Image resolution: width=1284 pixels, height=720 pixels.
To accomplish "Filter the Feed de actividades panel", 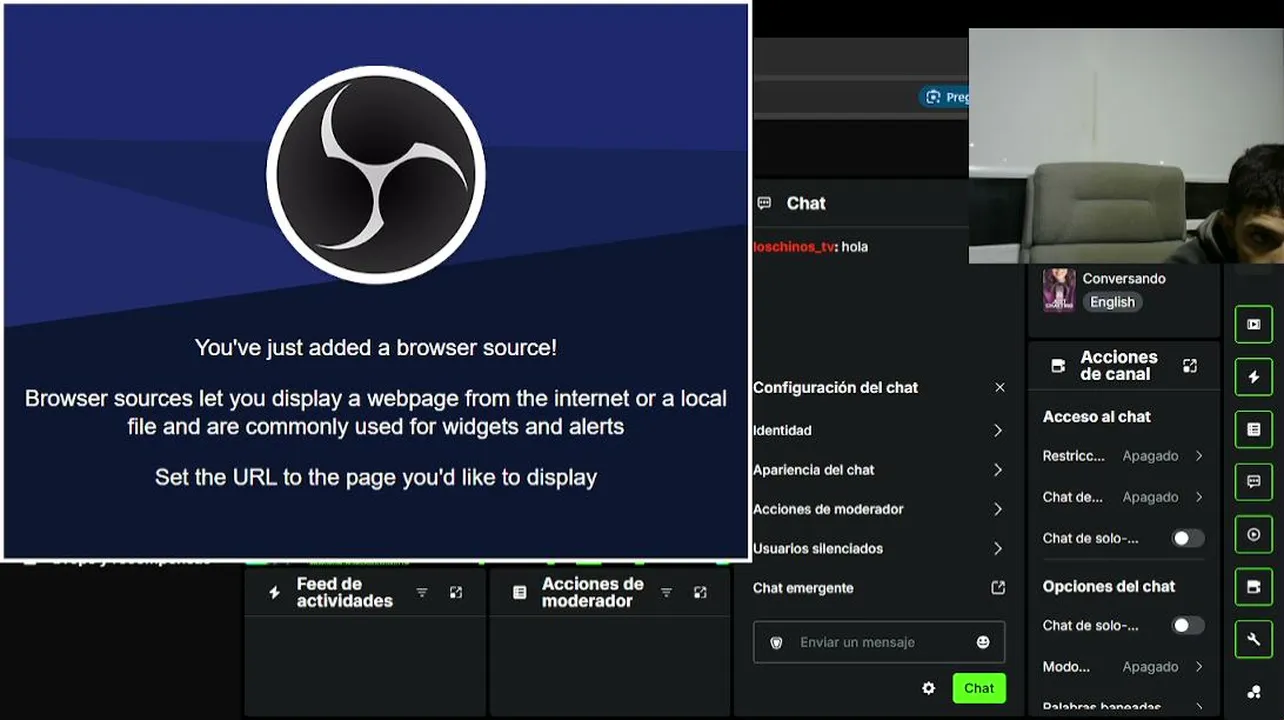I will pos(422,593).
